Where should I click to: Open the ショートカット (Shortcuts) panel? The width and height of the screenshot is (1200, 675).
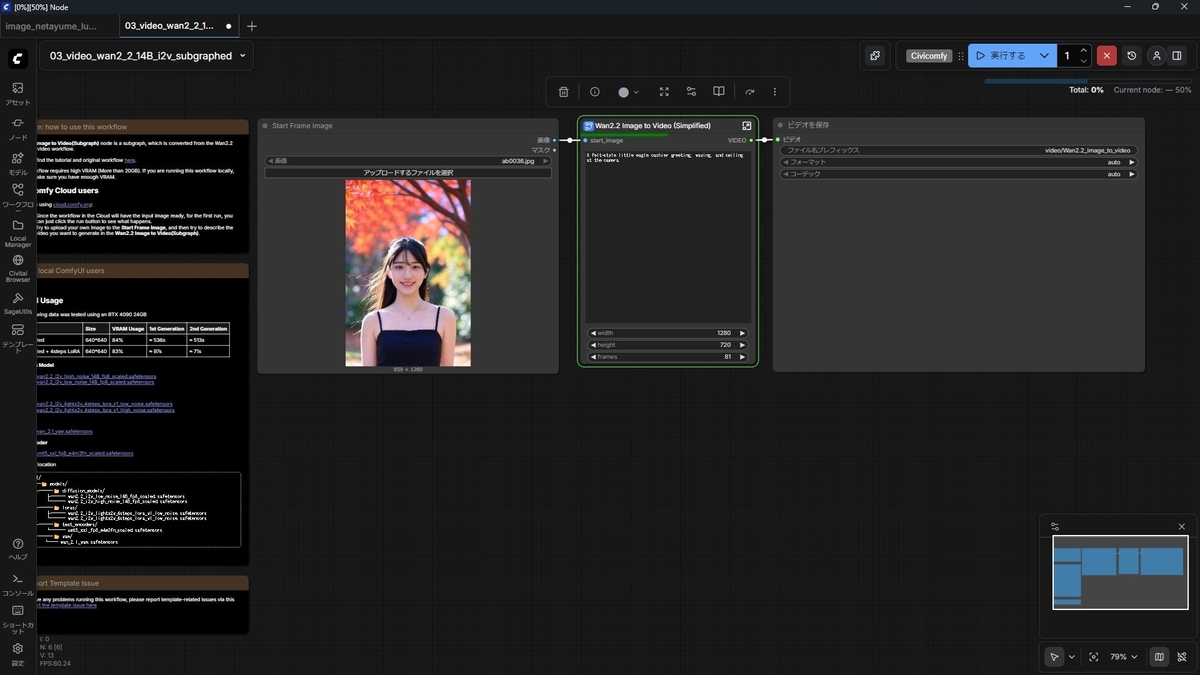pos(18,618)
